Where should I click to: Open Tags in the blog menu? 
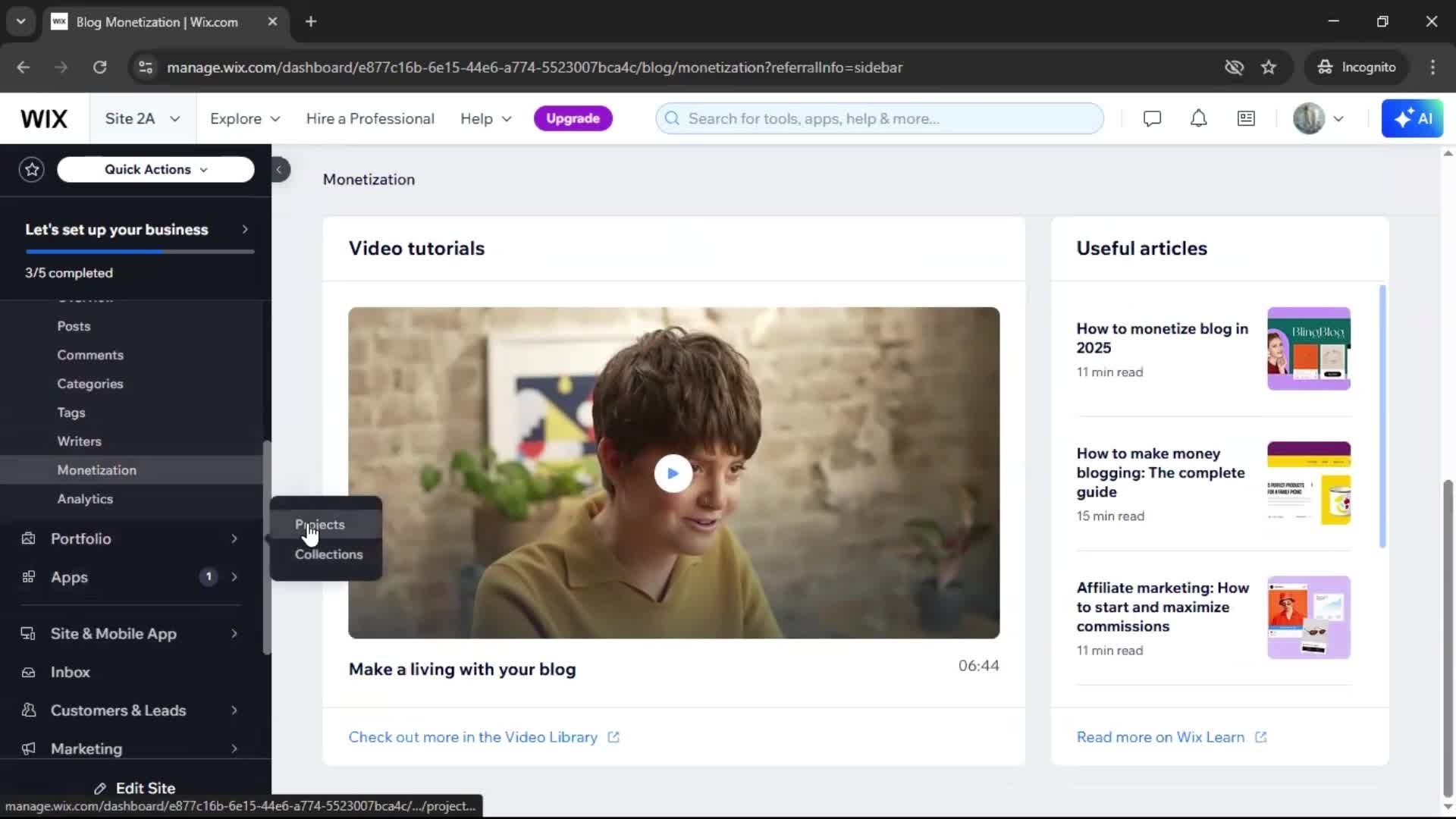click(71, 413)
